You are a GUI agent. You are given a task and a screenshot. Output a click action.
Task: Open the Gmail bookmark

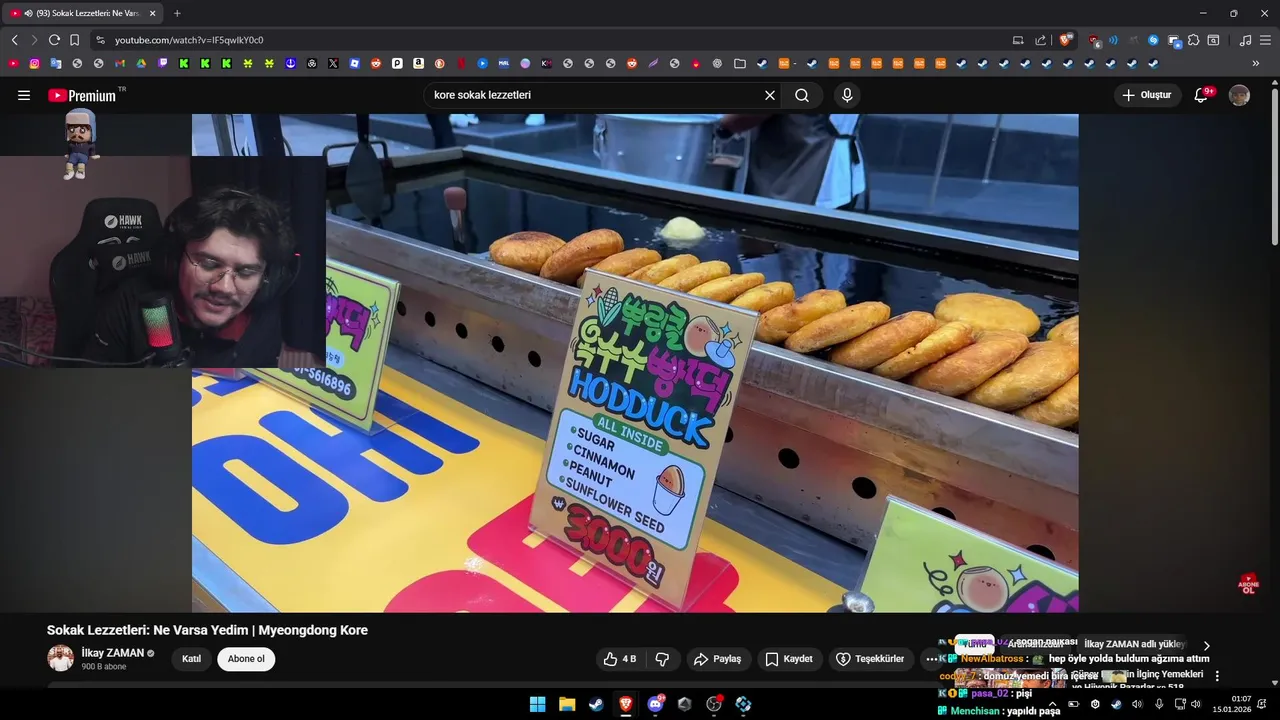[x=120, y=63]
